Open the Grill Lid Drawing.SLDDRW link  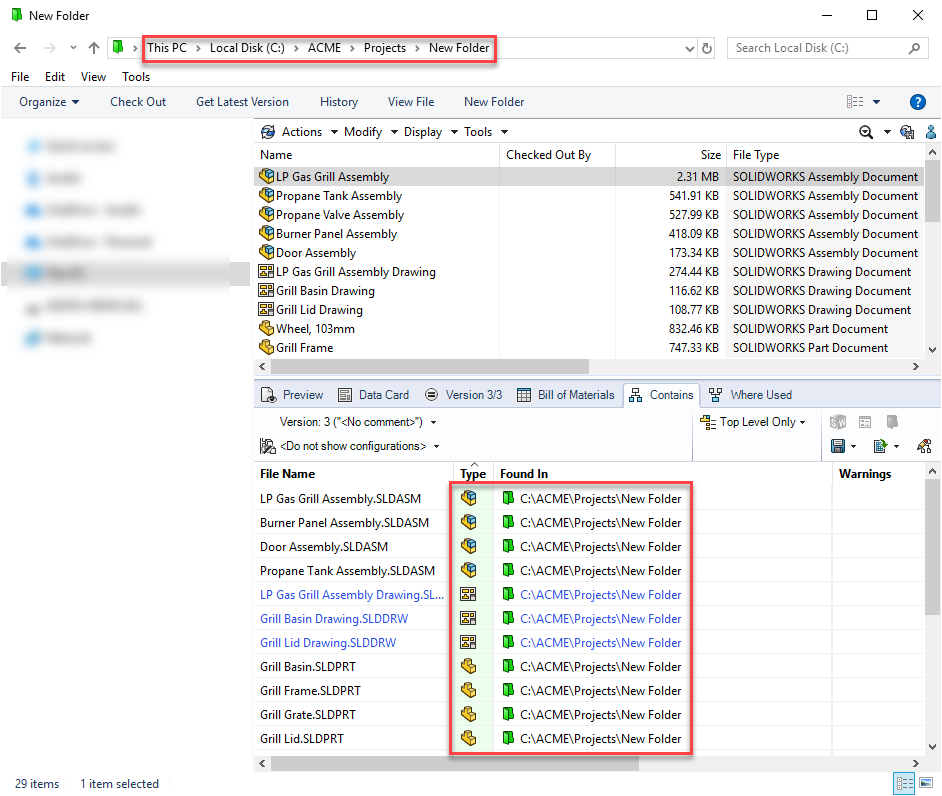tap(328, 643)
